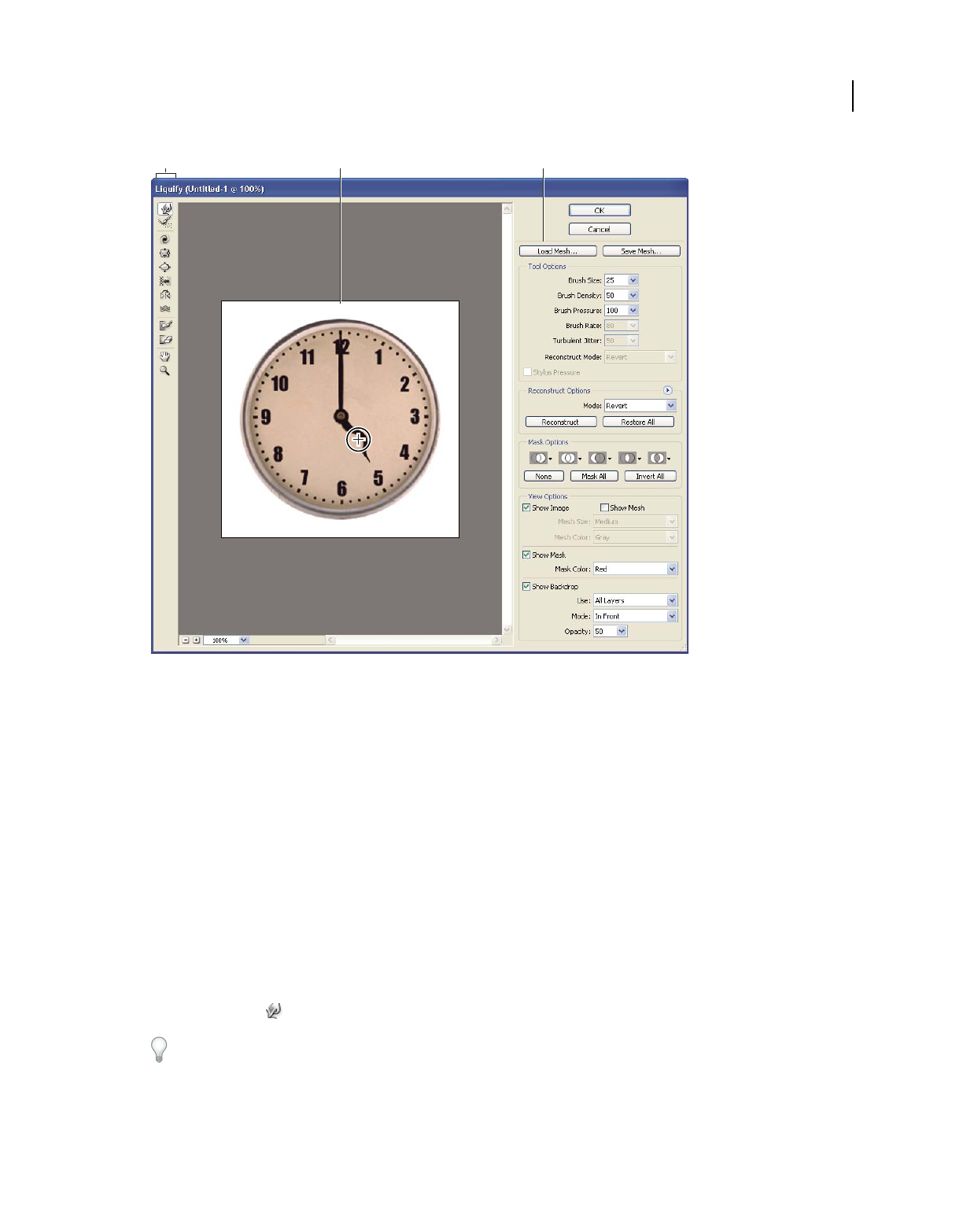The width and height of the screenshot is (963, 1232).
Task: Select the Bloat tool
Action: tap(165, 267)
